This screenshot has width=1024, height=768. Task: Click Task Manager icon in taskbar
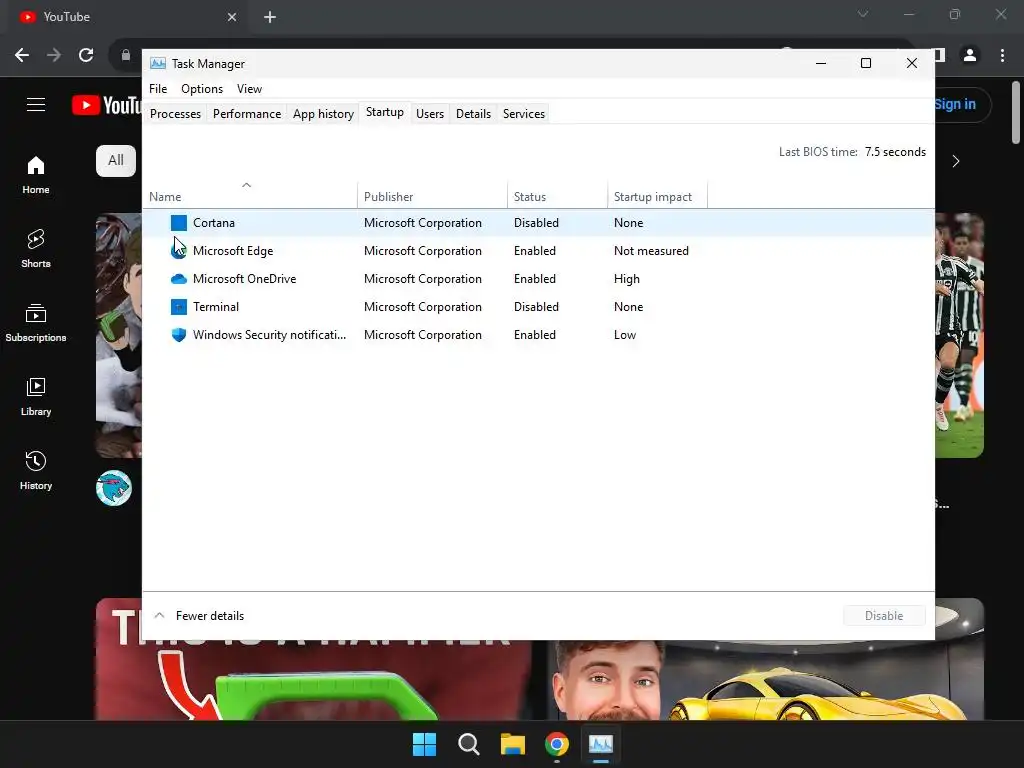601,744
